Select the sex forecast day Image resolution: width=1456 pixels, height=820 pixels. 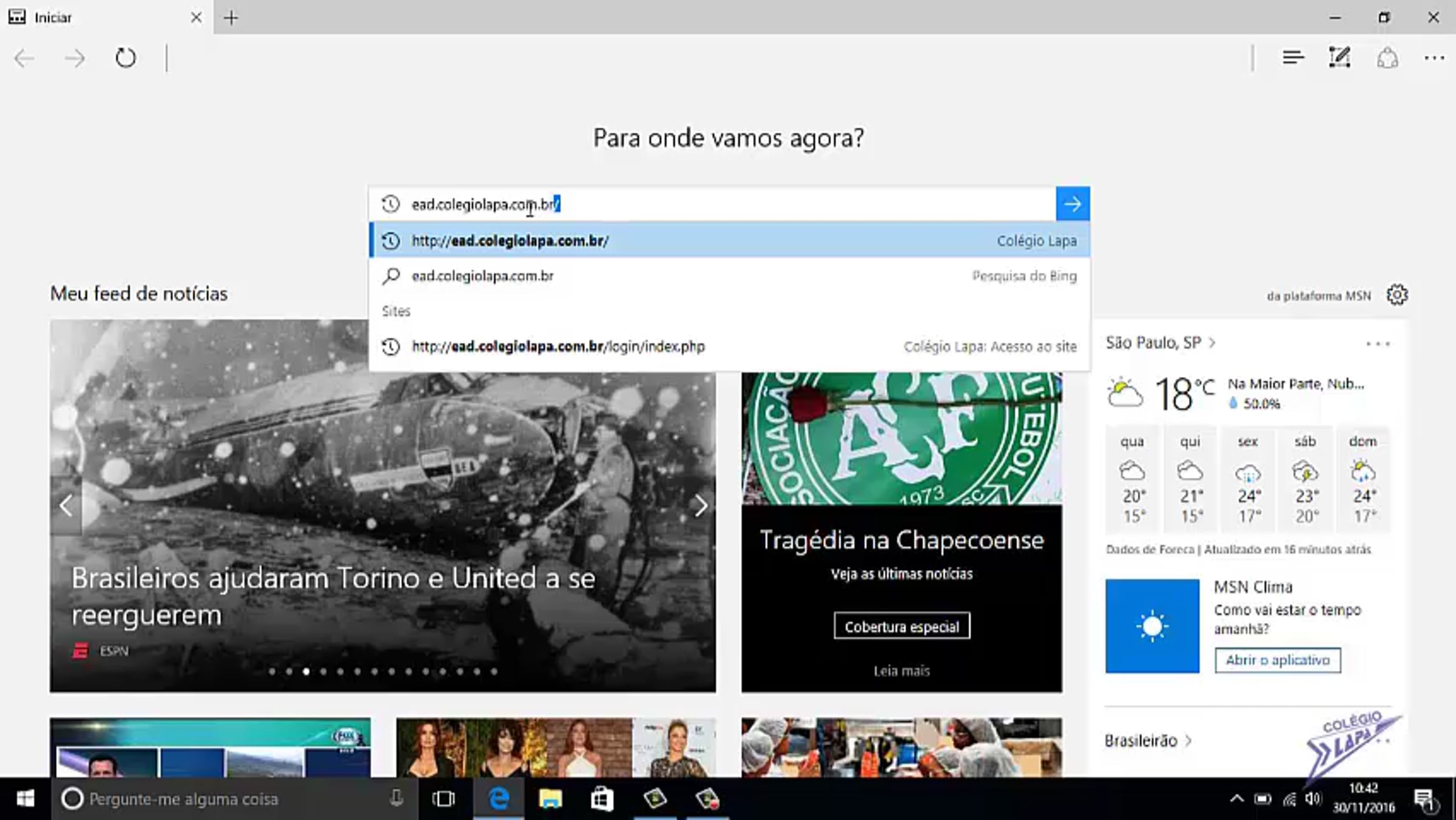[x=1247, y=479]
